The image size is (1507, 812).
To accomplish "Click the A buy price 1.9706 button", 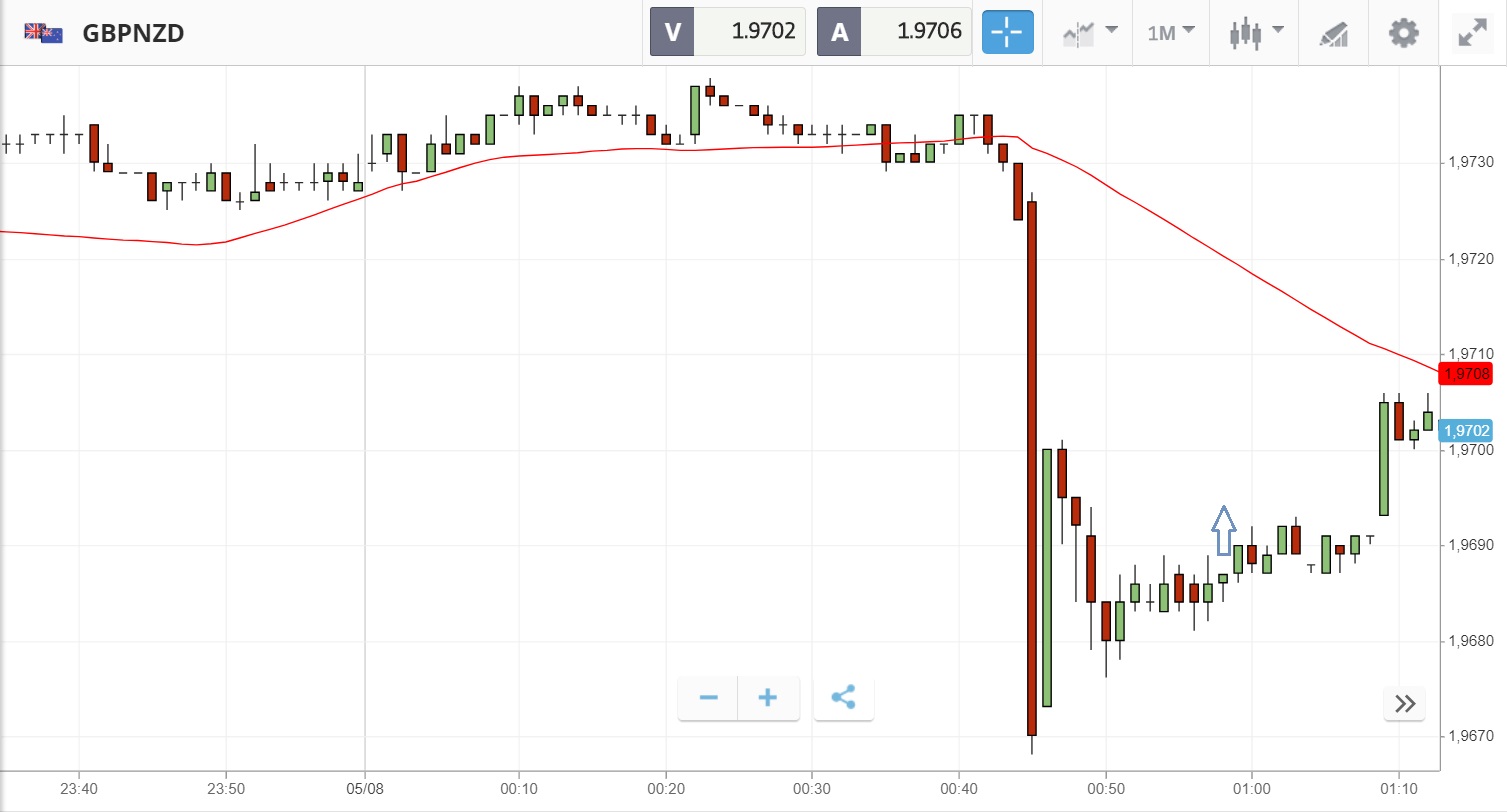I will point(895,32).
